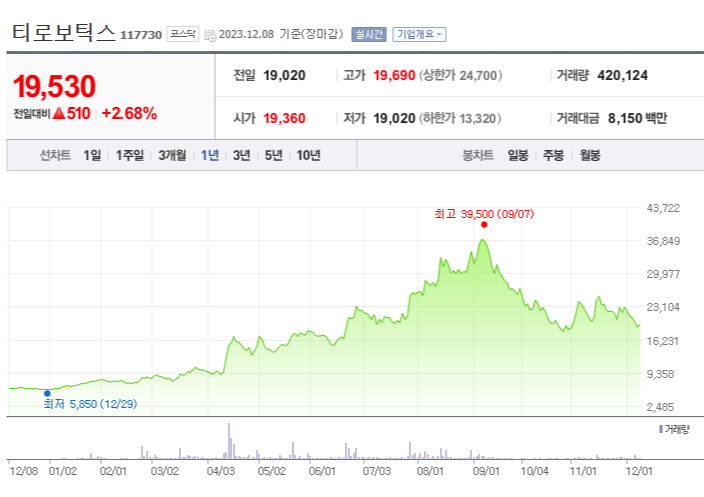Select the 1일 line chart tab
This screenshot has height=497, width=704.
pos(92,155)
